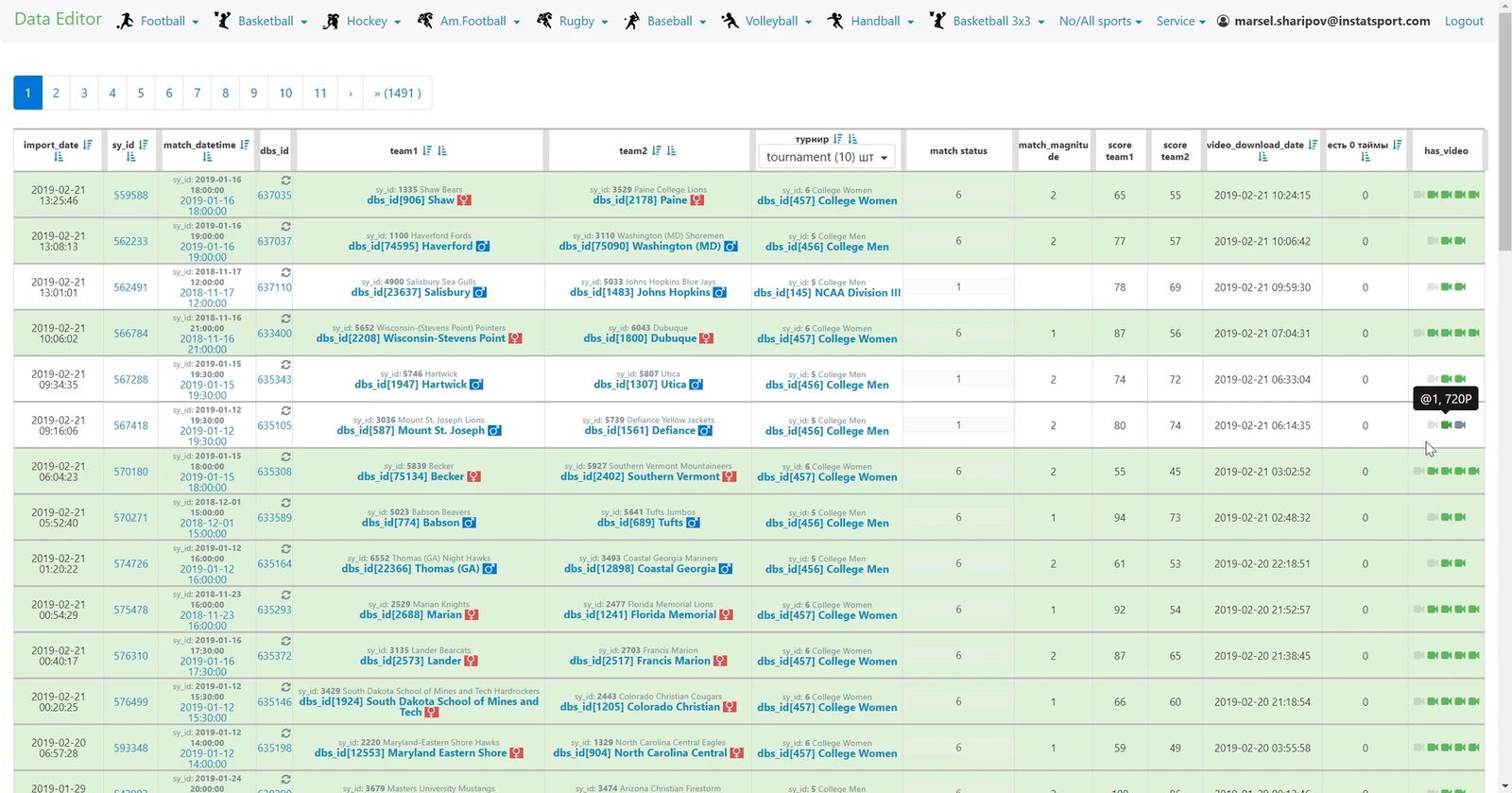1512x793 pixels.
Task: Sort team2 column descending
Action: click(x=657, y=150)
